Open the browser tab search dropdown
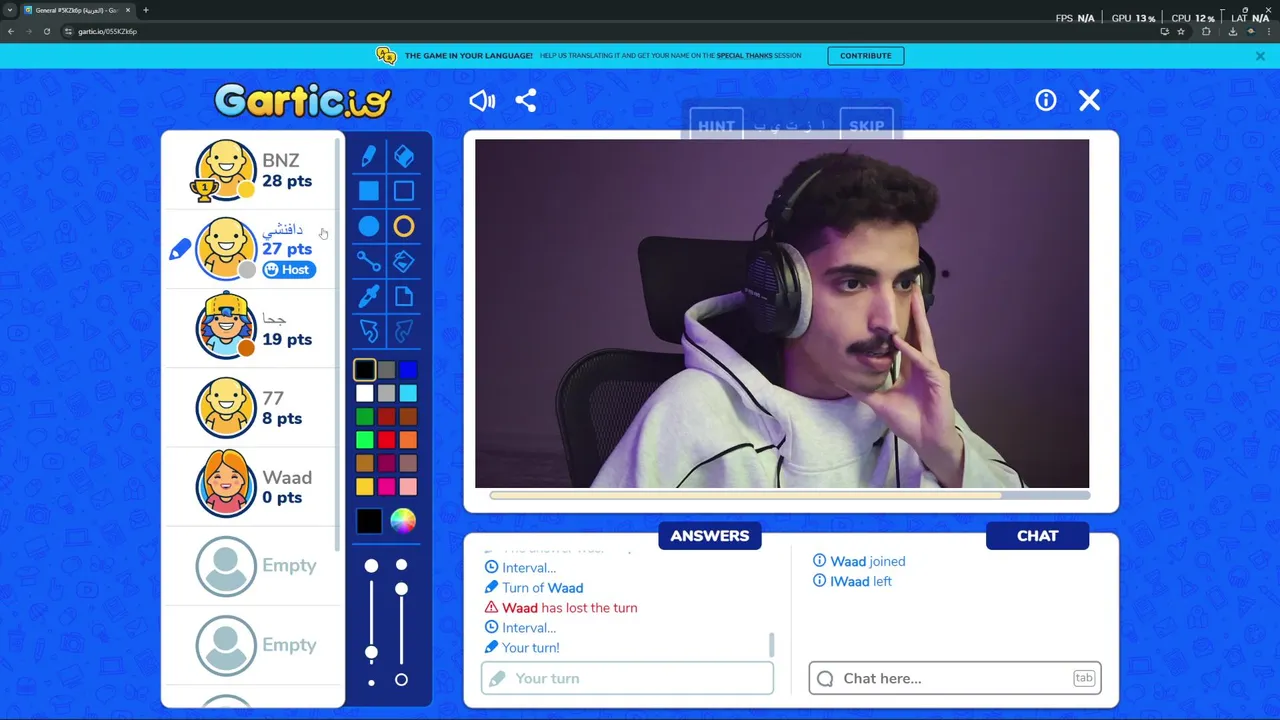 [x=9, y=10]
